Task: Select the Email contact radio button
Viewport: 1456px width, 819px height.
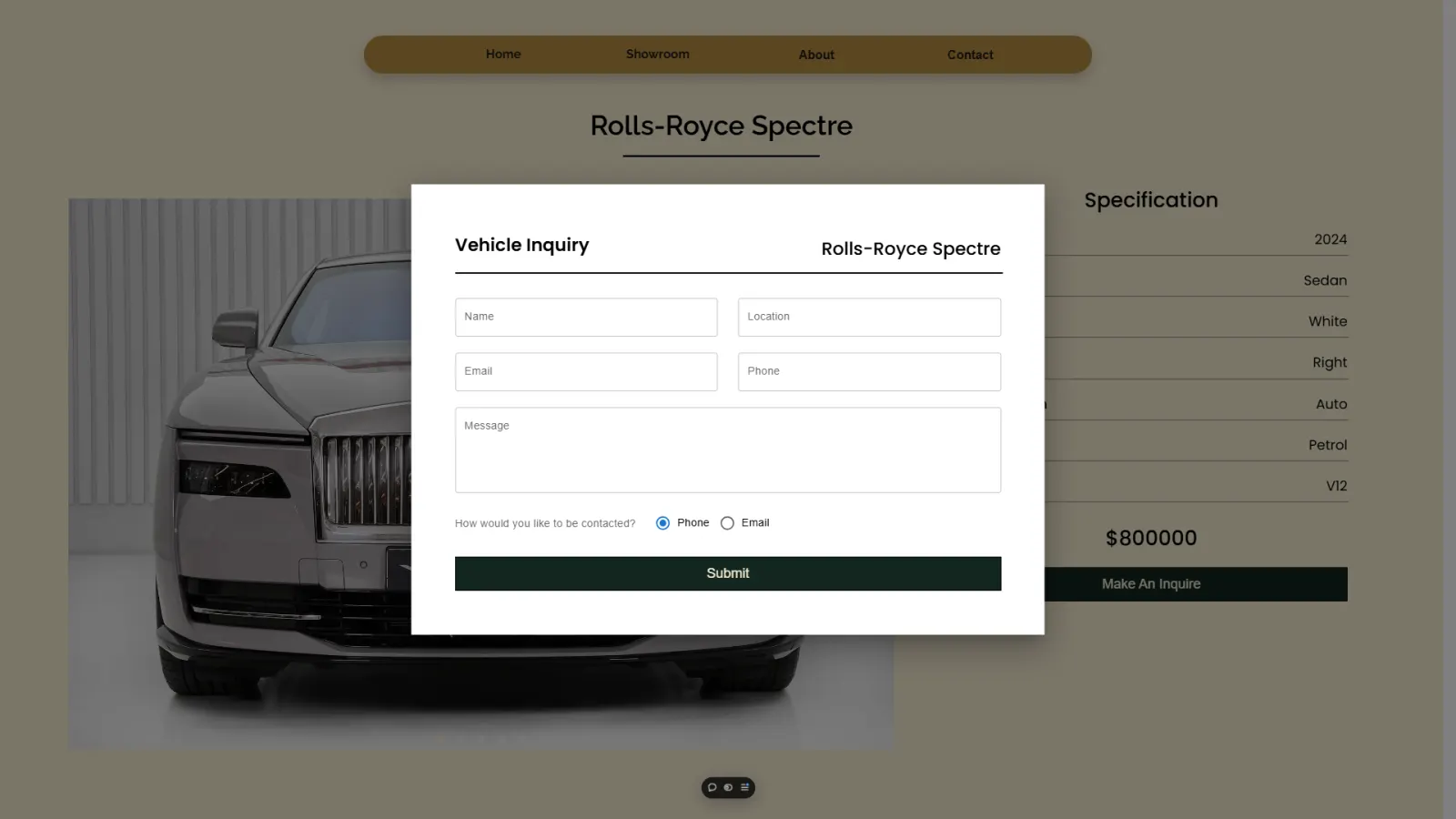Action: click(x=727, y=523)
